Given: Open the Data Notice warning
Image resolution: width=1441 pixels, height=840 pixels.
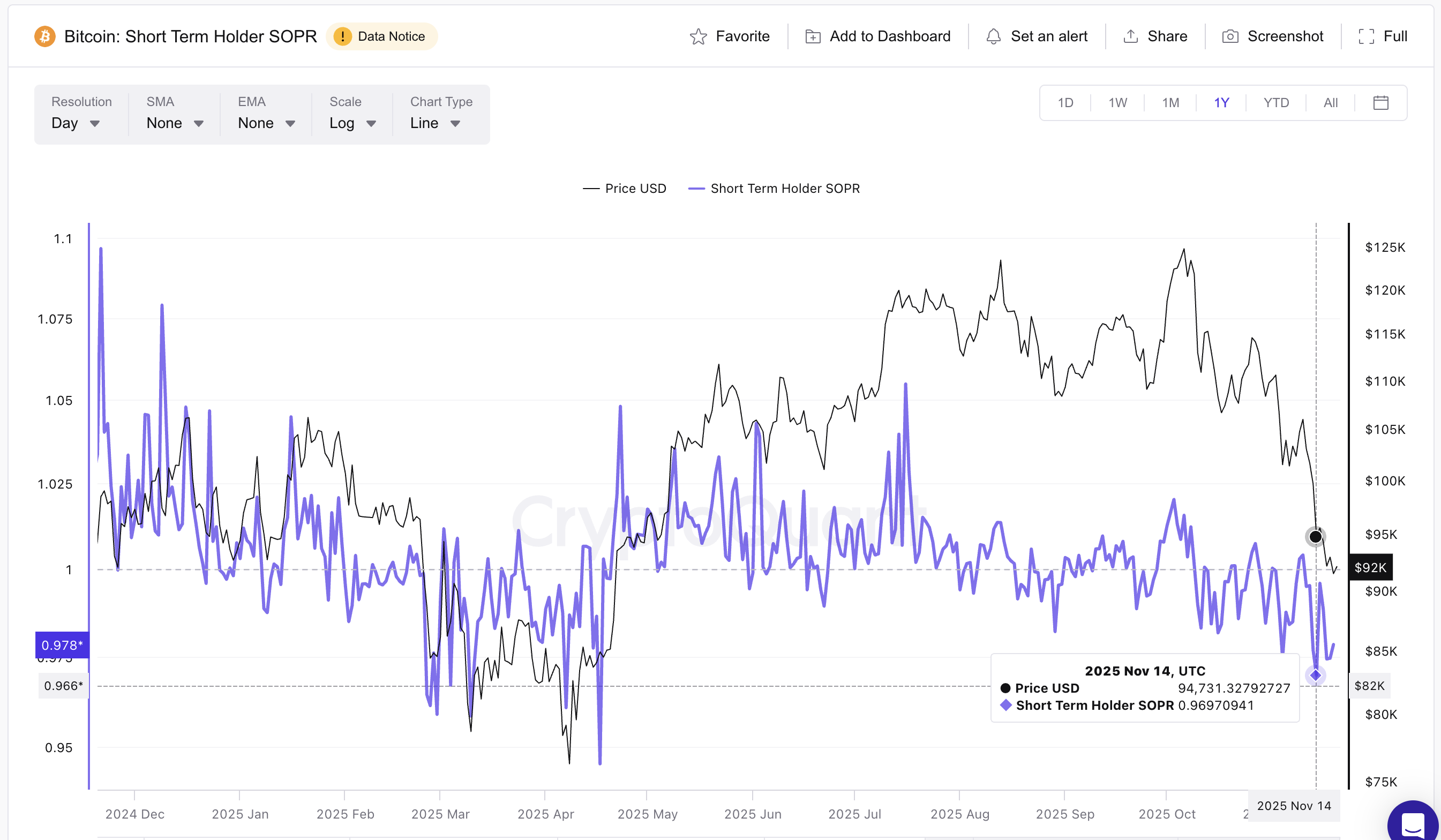Looking at the screenshot, I should point(381,36).
